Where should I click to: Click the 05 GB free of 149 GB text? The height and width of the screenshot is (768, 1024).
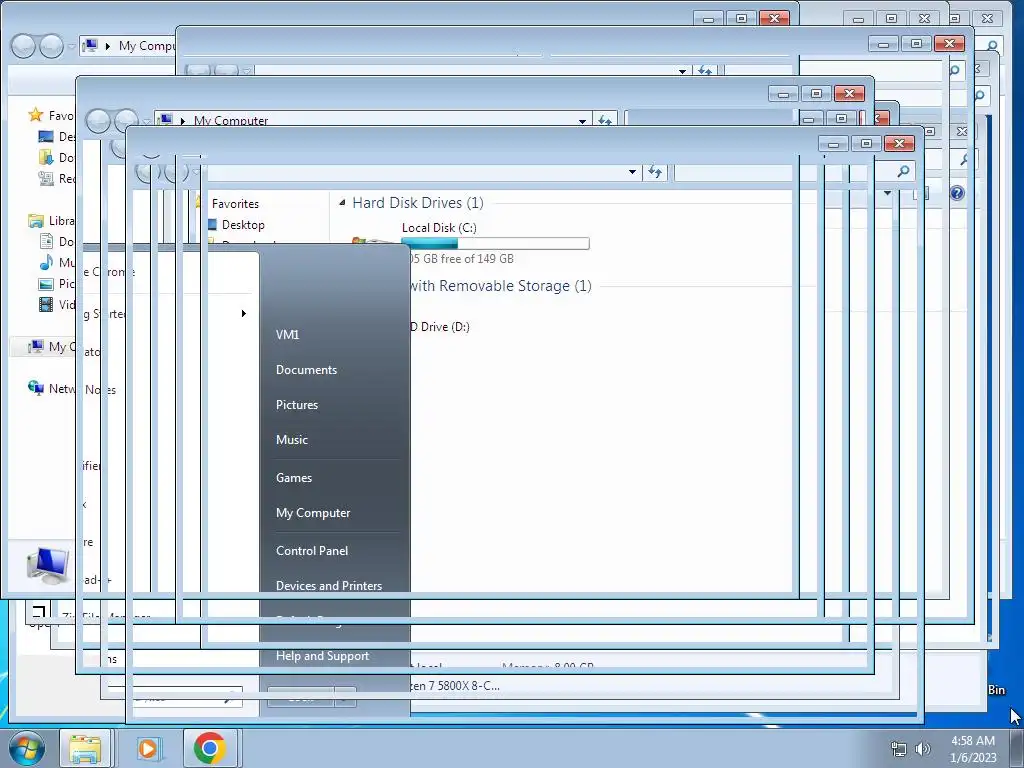(x=462, y=259)
